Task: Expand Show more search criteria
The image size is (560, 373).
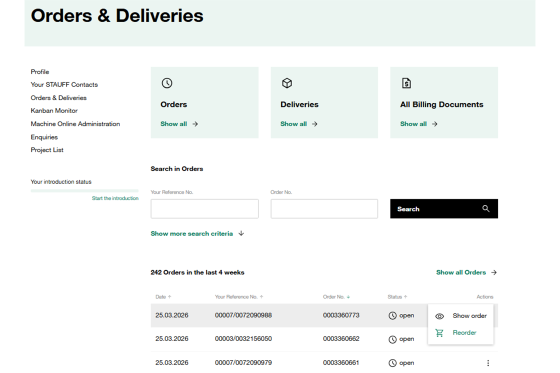Action: tap(197, 234)
